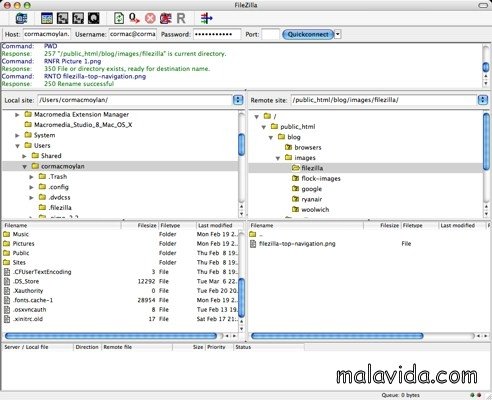Disconnect from the current server

[x=165, y=18]
